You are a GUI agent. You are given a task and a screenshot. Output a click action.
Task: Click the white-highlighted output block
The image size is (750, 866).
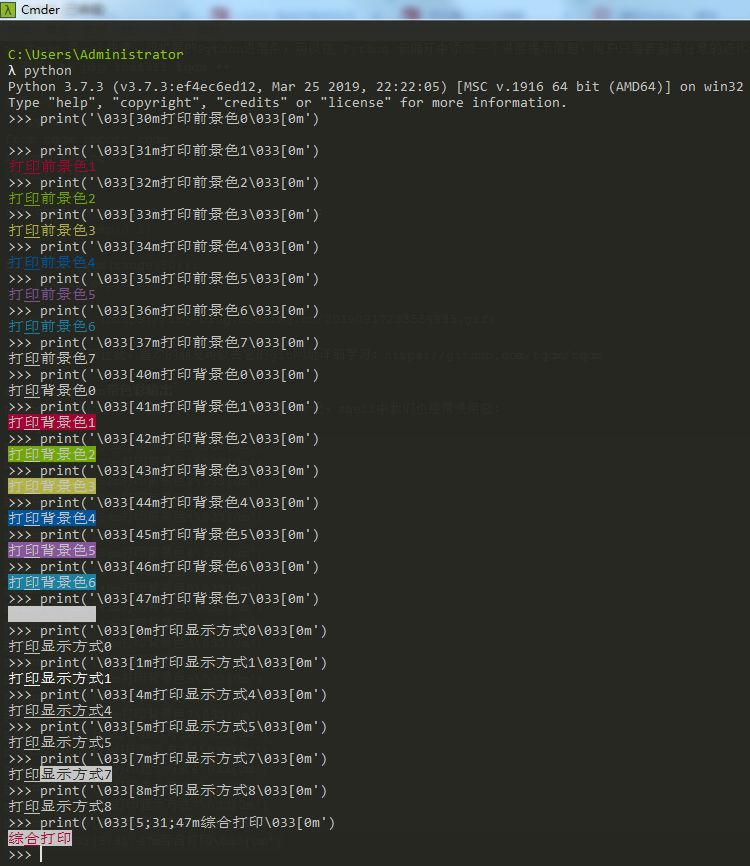pos(52,615)
